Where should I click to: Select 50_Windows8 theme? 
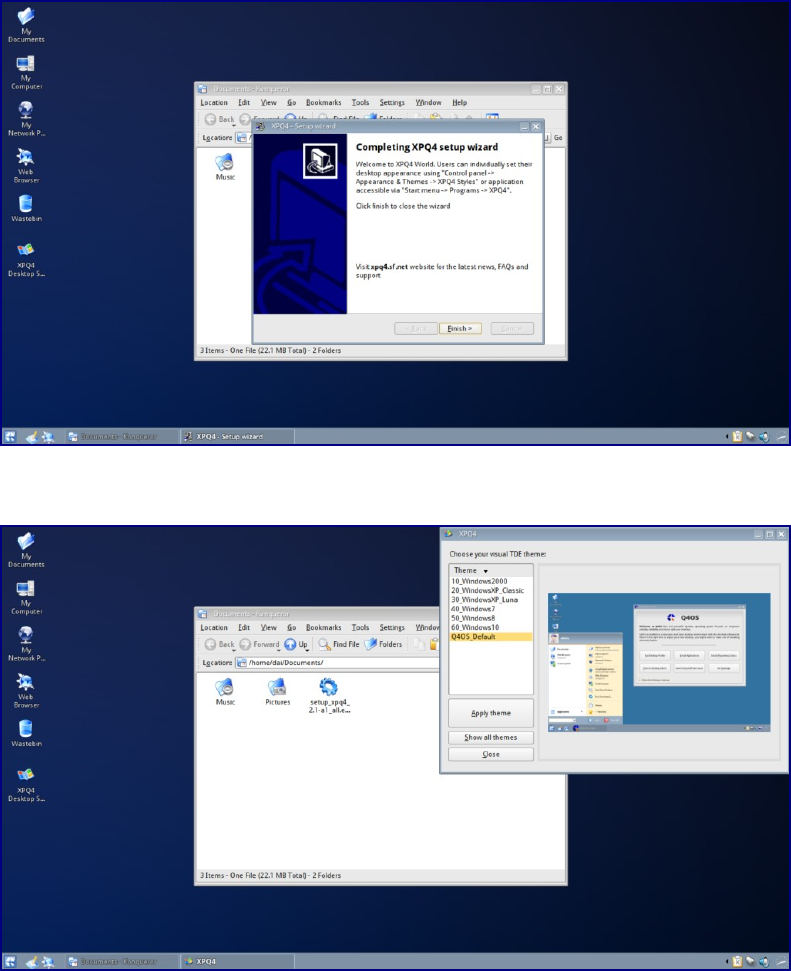point(473,618)
